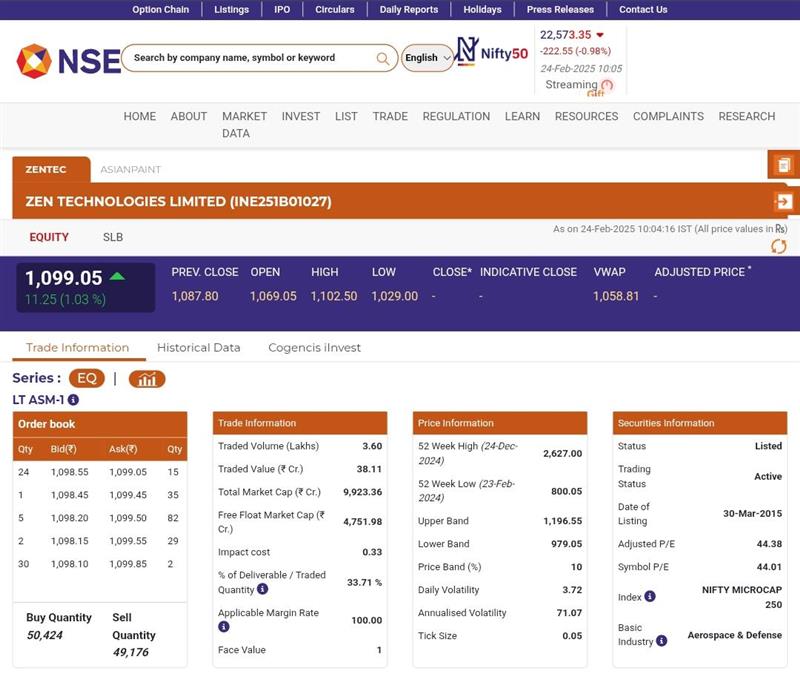800x679 pixels.
Task: Switch to the ASIANPAINT tab
Action: click(130, 170)
